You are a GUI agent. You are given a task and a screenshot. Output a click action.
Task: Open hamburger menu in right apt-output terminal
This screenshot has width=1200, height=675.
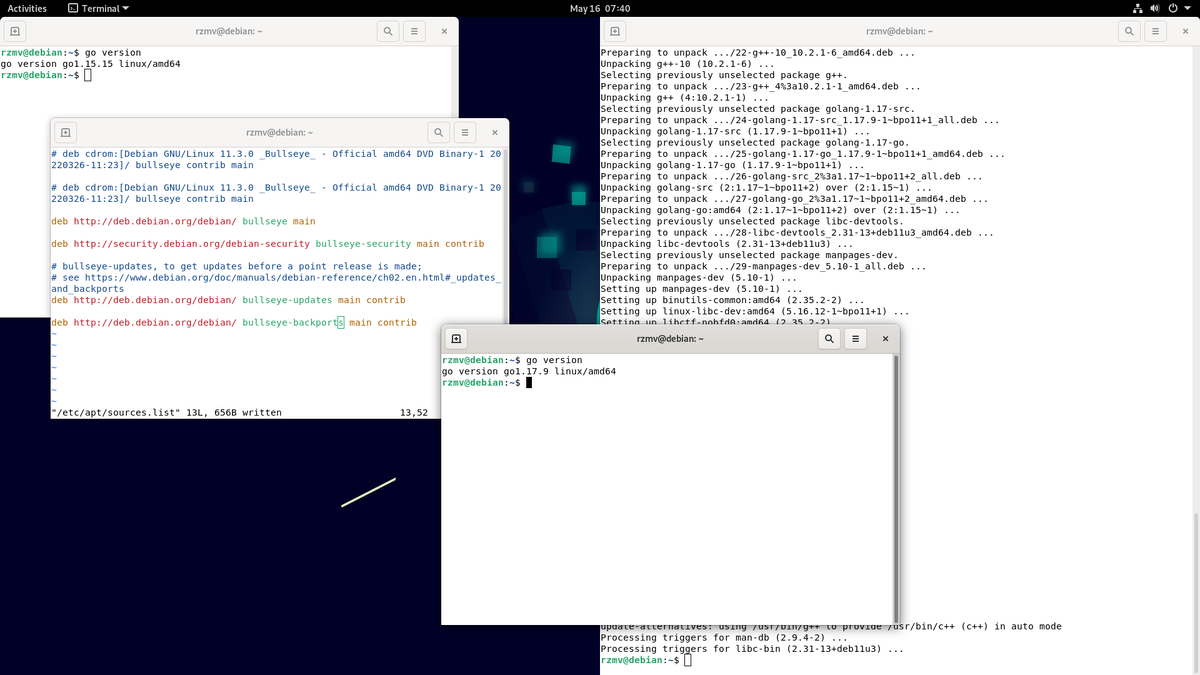click(1156, 32)
